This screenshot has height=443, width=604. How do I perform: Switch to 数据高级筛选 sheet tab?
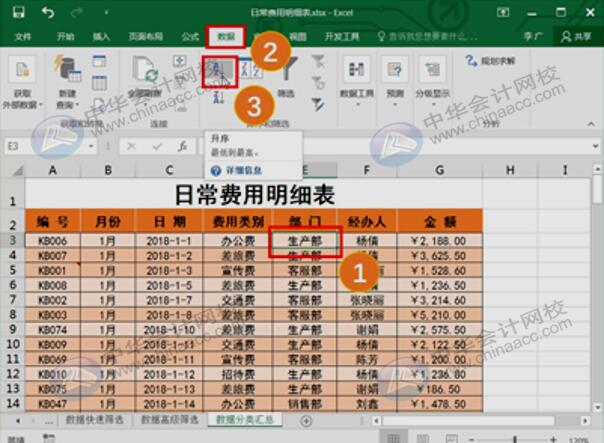pos(169,420)
